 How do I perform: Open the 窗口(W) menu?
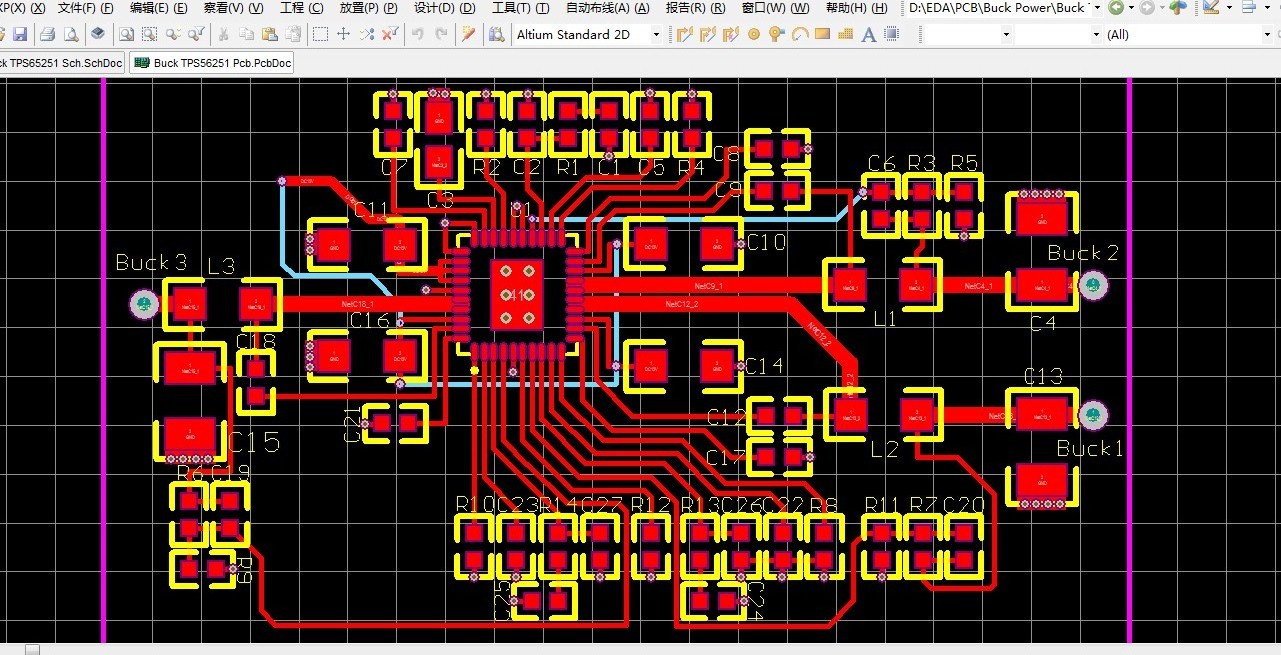coord(775,8)
